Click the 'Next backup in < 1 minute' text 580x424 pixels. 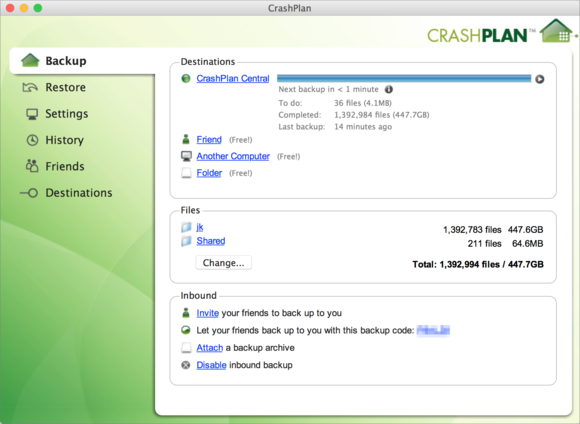tap(328, 89)
